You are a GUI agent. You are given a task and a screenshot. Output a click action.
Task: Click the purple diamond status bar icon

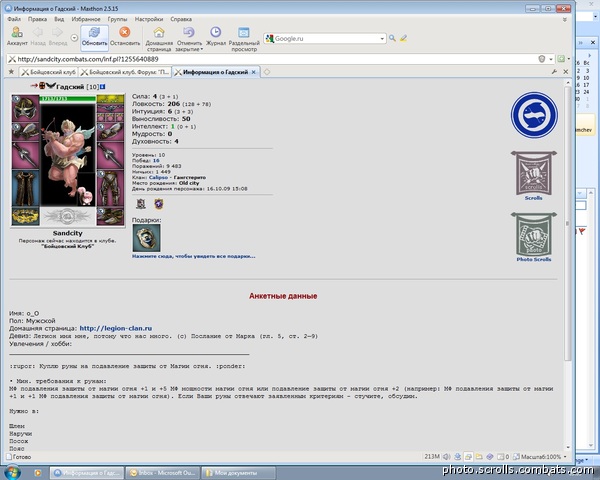click(489, 457)
